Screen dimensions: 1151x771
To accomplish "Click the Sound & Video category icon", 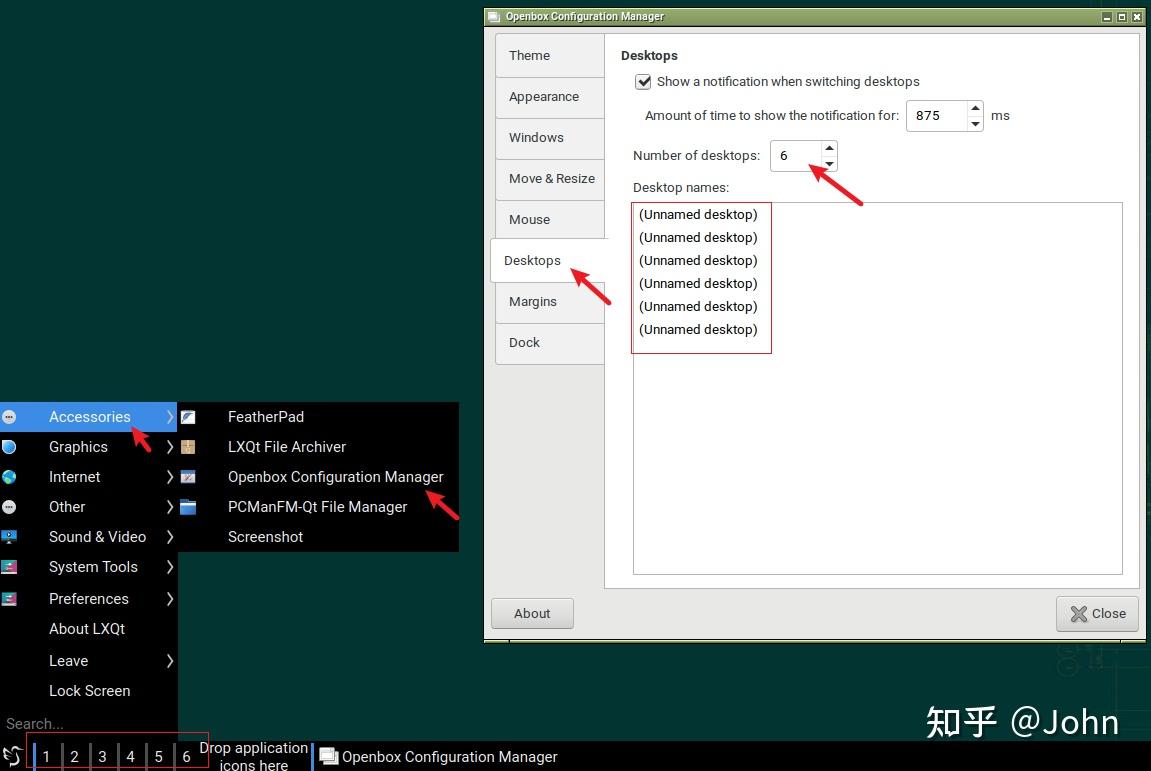I will (x=9, y=537).
